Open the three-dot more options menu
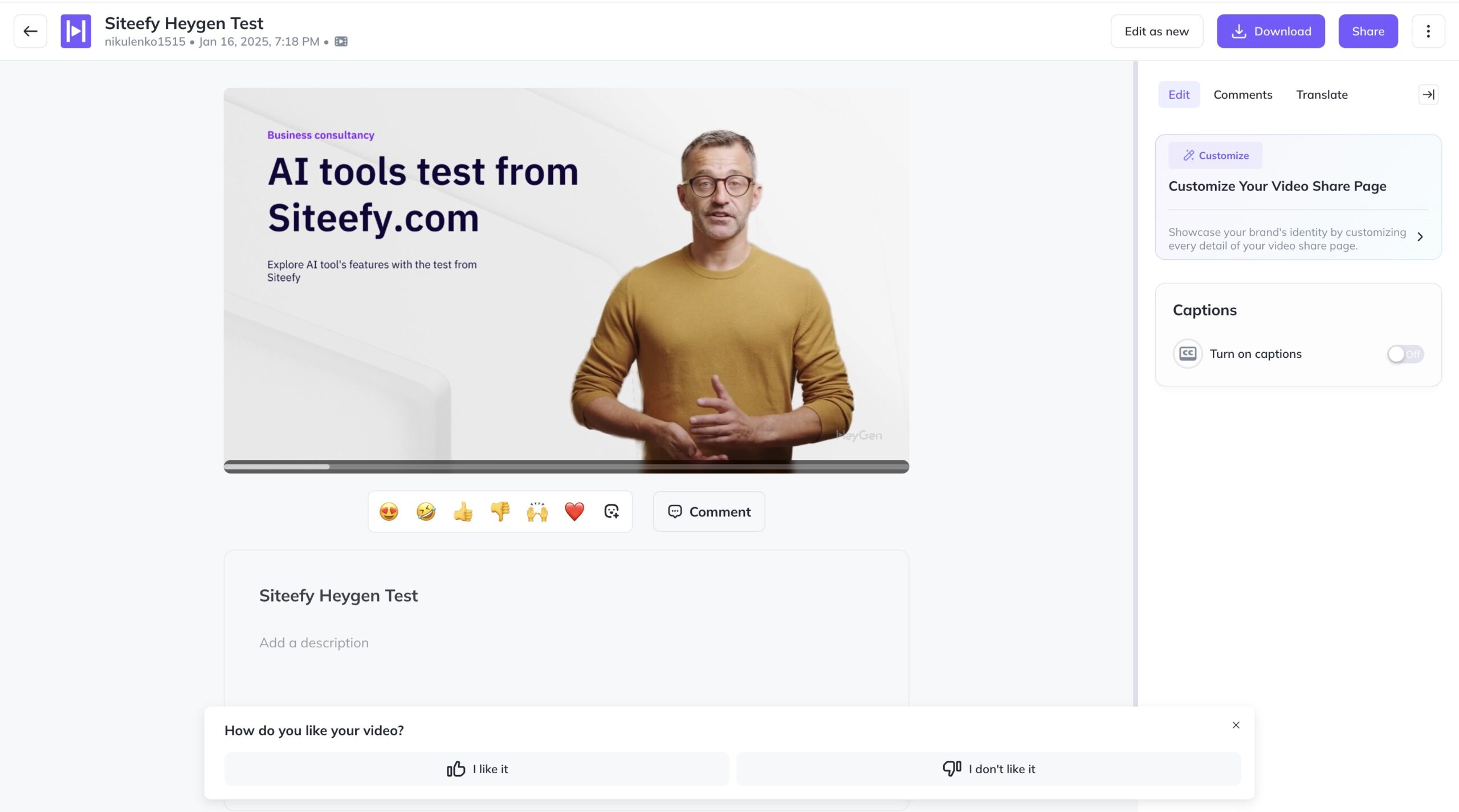 (1428, 31)
